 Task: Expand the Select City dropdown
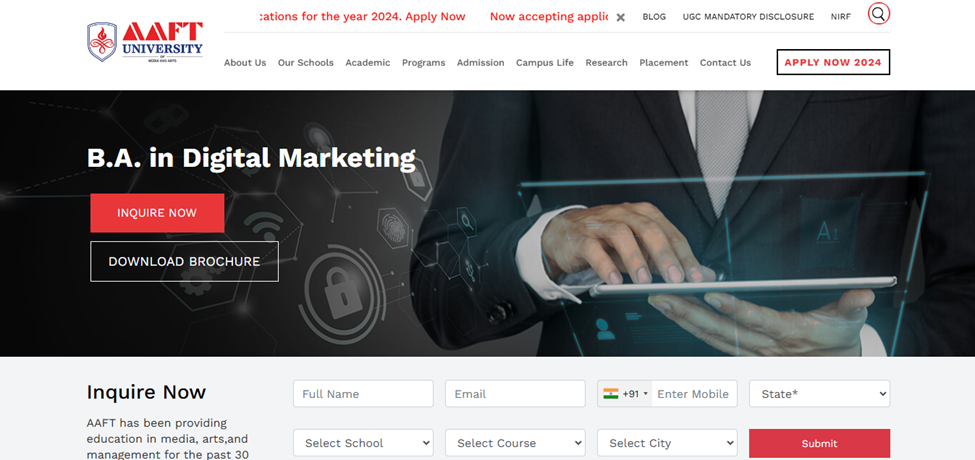coord(667,443)
